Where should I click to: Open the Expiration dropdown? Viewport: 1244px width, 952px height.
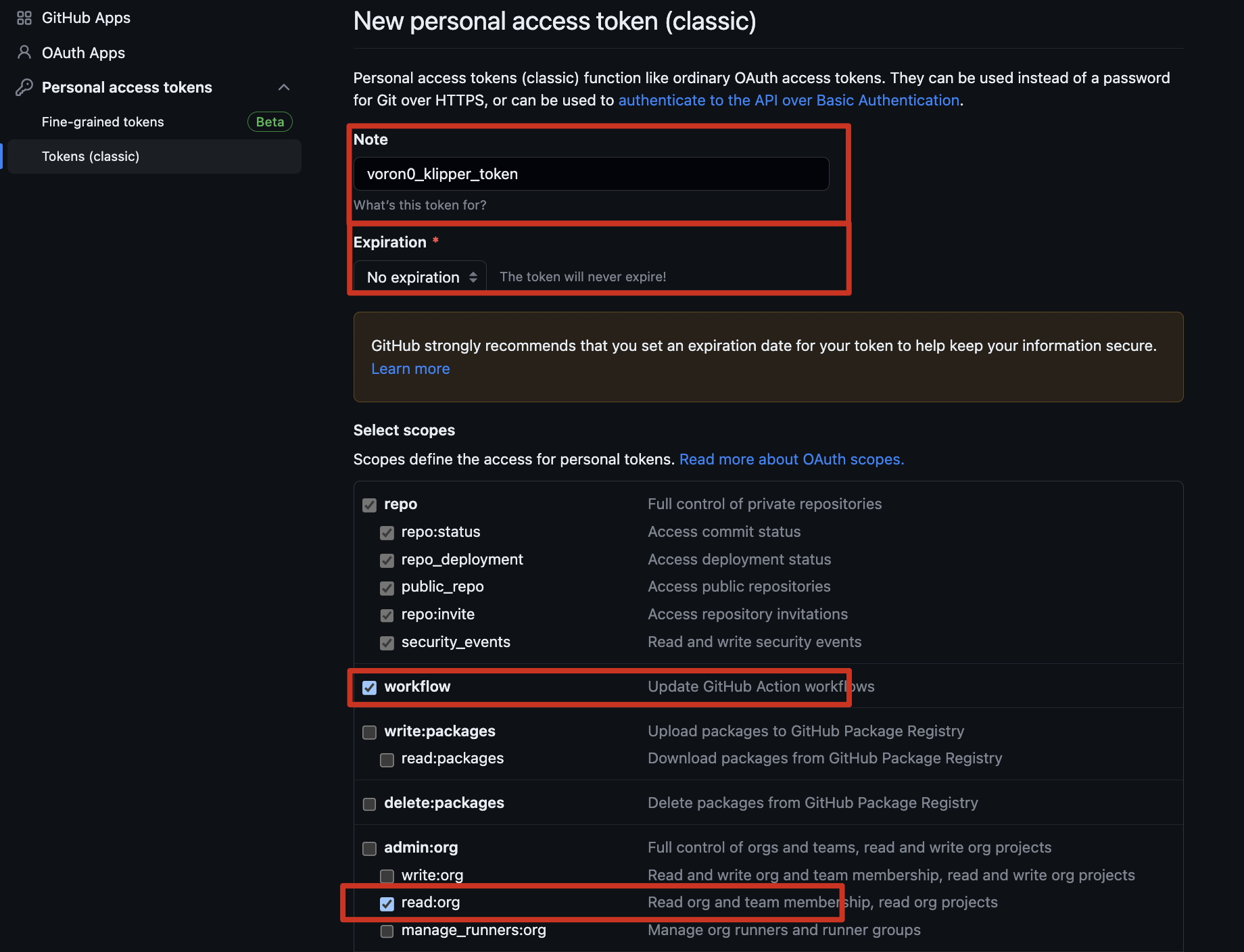420,277
